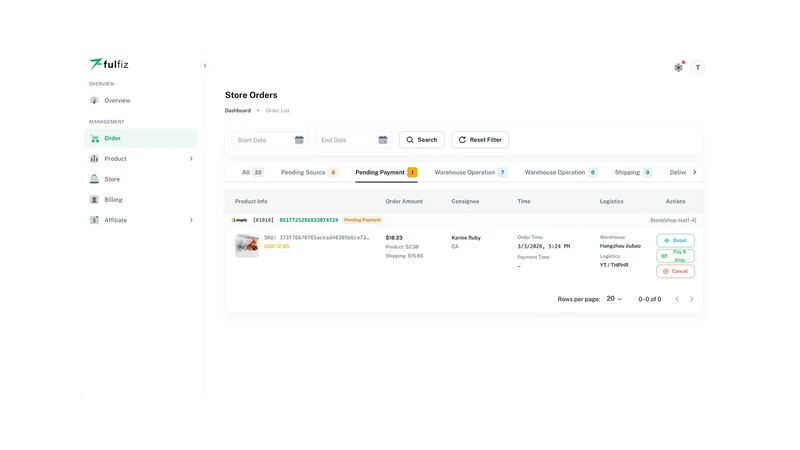Screen dimensions: 800x450
Task: Click the Product Info column header
Action: click(251, 202)
